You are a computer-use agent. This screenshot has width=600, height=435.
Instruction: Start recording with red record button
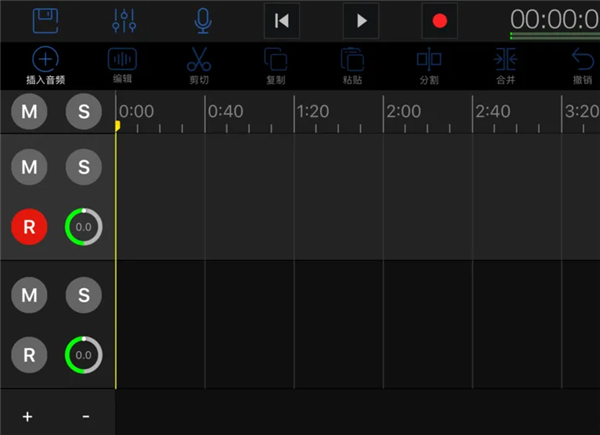point(438,20)
